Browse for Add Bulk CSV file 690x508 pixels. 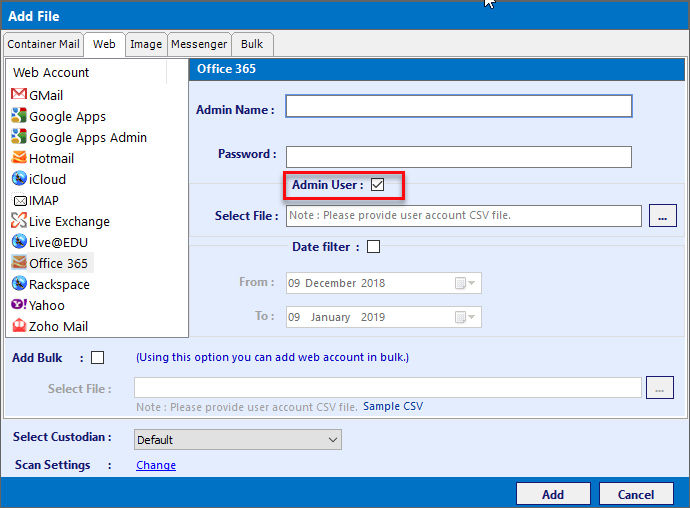660,387
